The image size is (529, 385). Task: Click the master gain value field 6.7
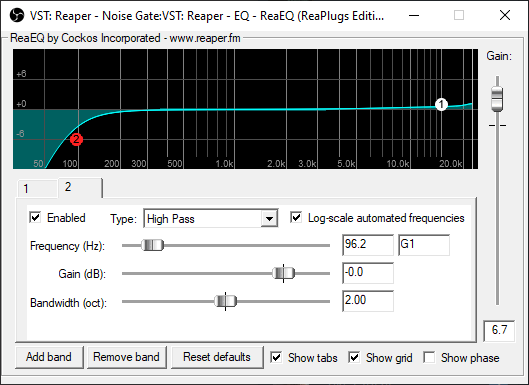[499, 331]
